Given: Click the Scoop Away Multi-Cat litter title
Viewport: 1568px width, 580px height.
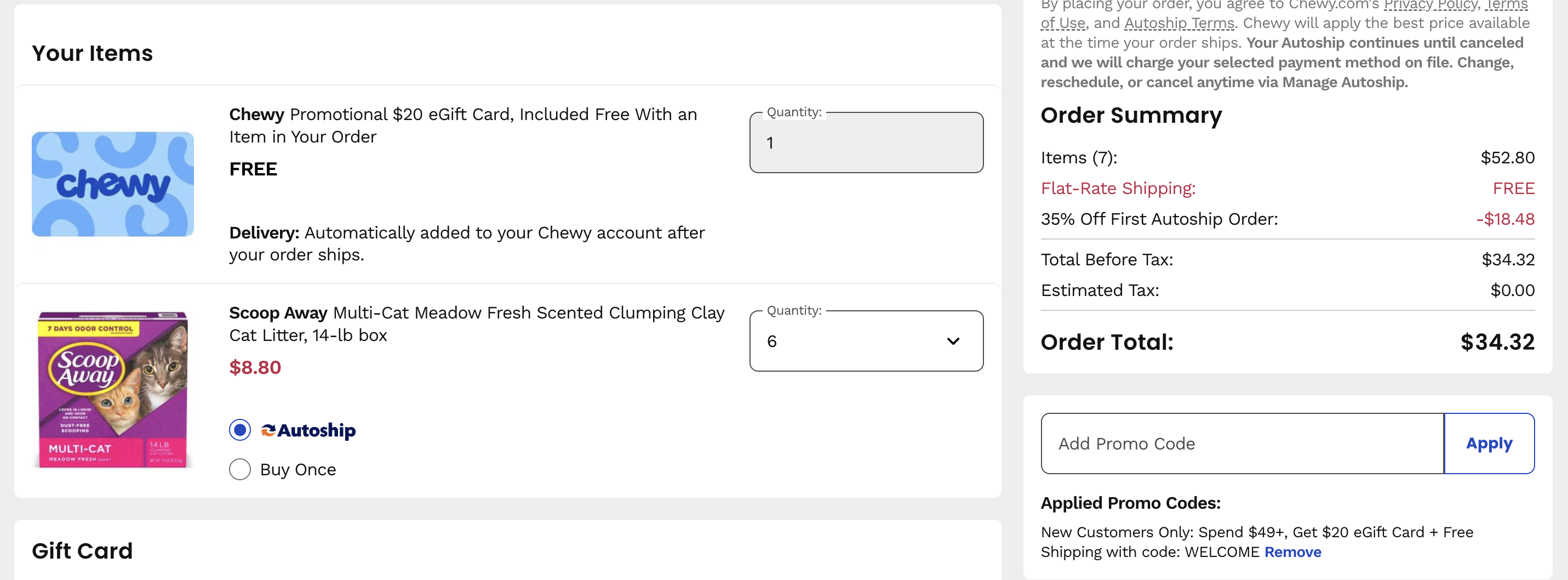Looking at the screenshot, I should pos(476,323).
